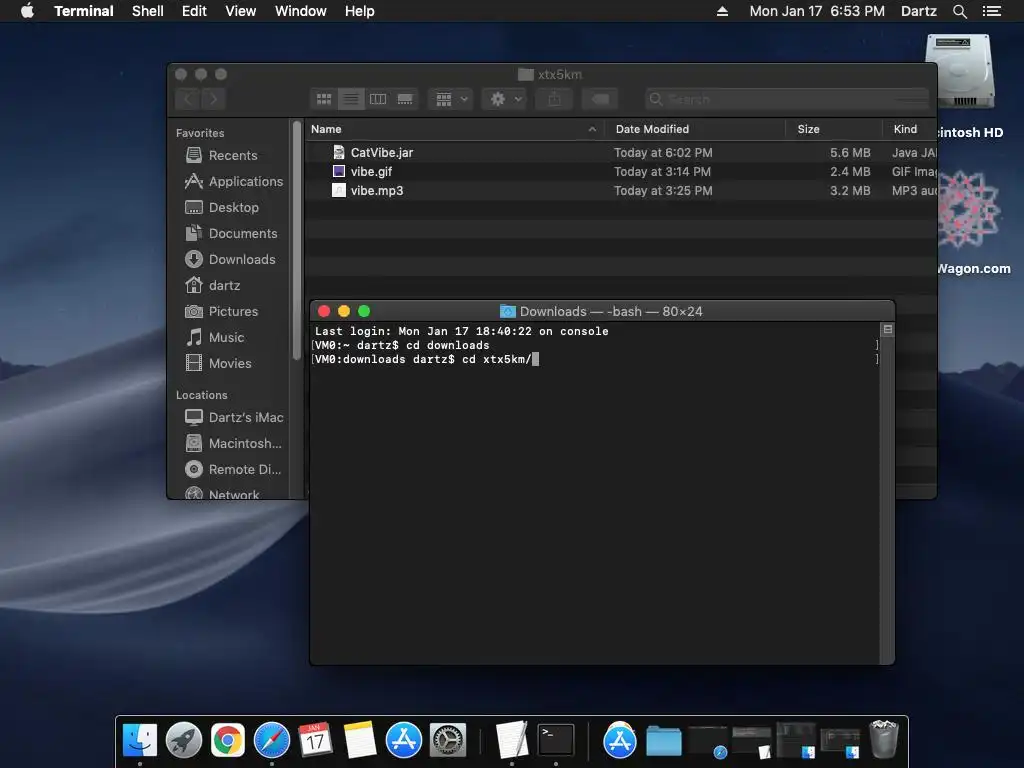Viewport: 1024px width, 768px height.
Task: Open the View menu
Action: [240, 11]
